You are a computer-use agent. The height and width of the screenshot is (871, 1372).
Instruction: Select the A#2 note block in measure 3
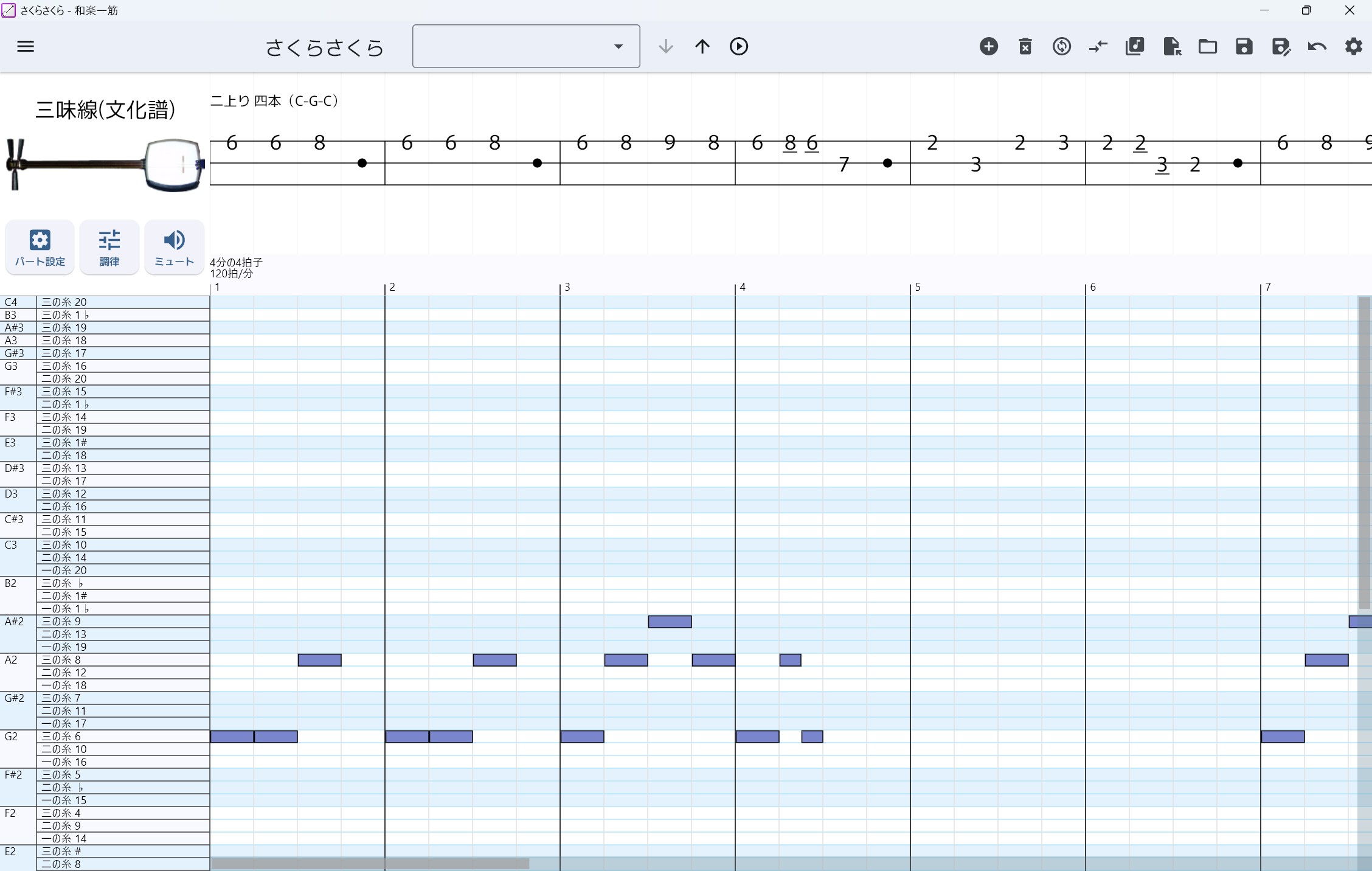[670, 622]
